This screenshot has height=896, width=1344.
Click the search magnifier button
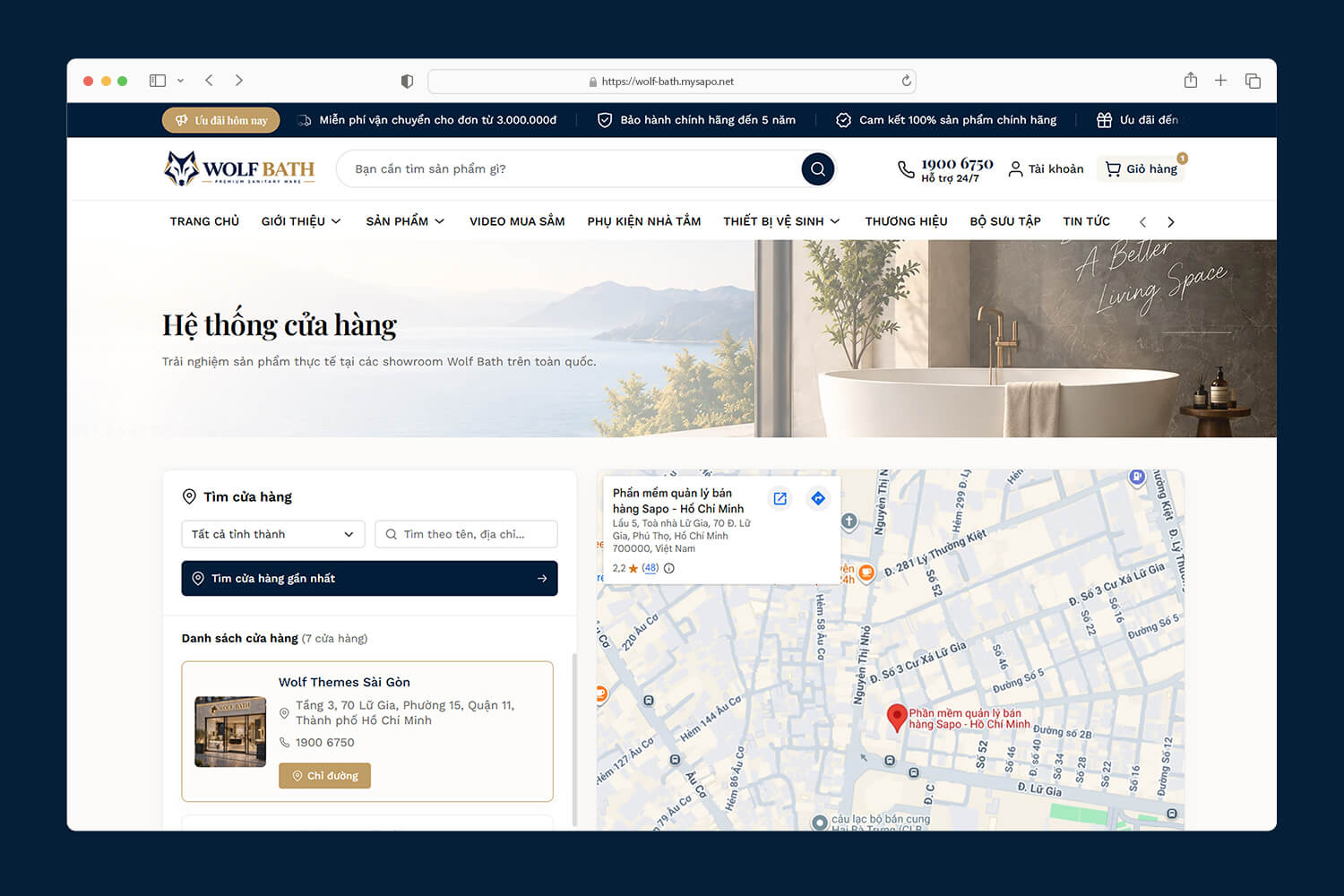(818, 168)
